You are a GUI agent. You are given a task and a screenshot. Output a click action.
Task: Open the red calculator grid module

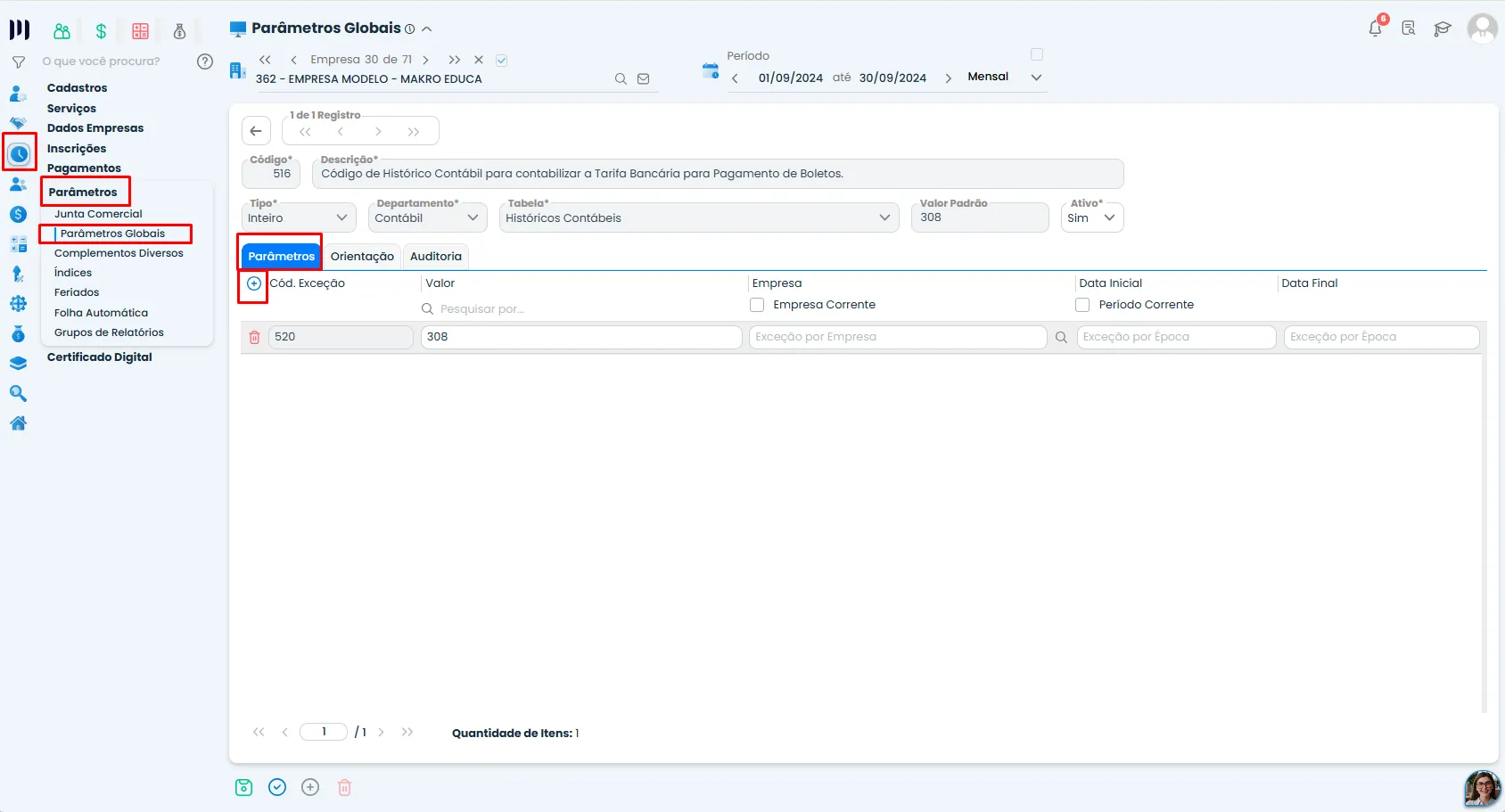coord(140,31)
